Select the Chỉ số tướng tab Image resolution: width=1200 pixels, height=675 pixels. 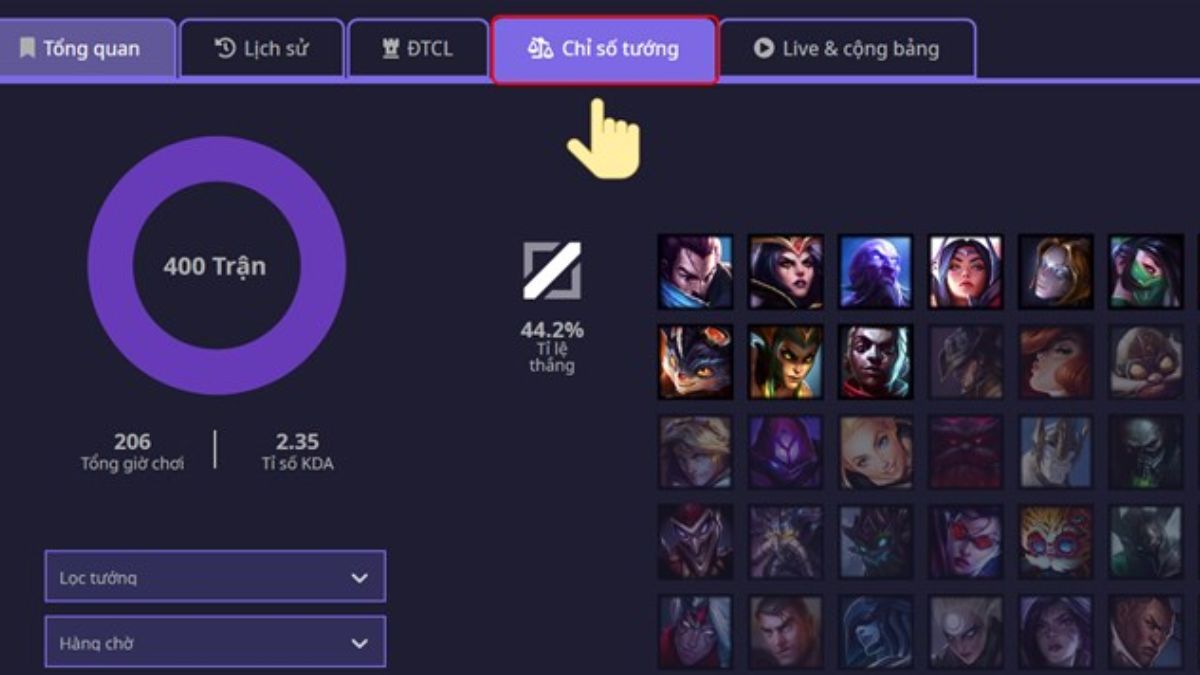point(604,48)
